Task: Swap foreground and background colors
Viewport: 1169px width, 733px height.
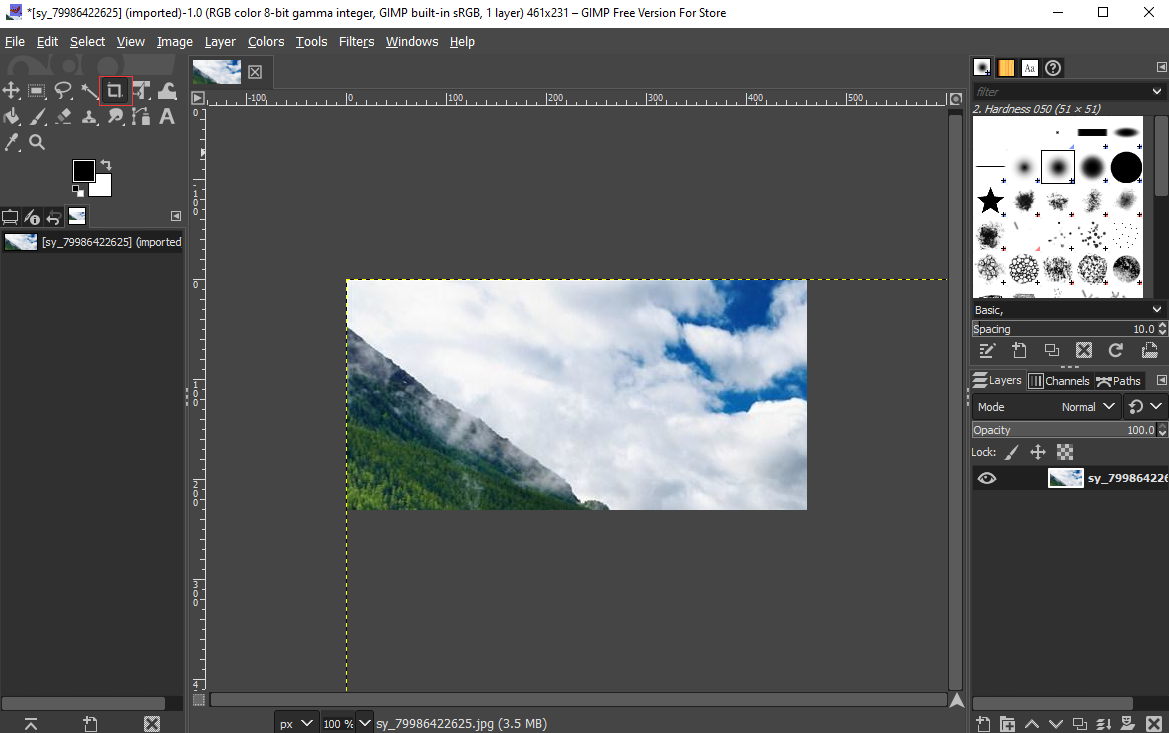Action: pos(106,165)
